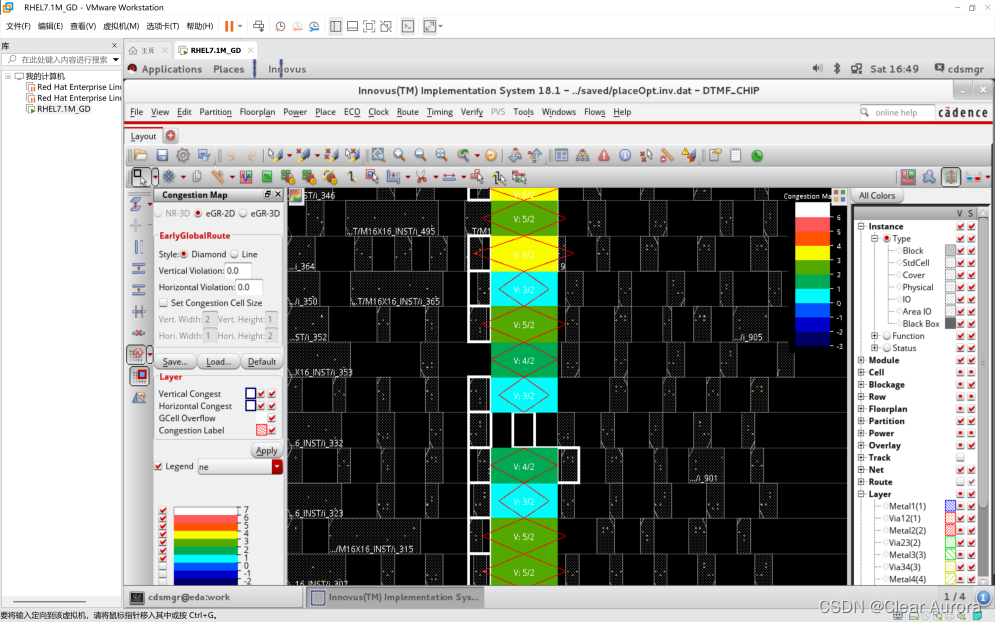The image size is (996, 623).
Task: Expand the Floorplan tree node
Action: 861,409
